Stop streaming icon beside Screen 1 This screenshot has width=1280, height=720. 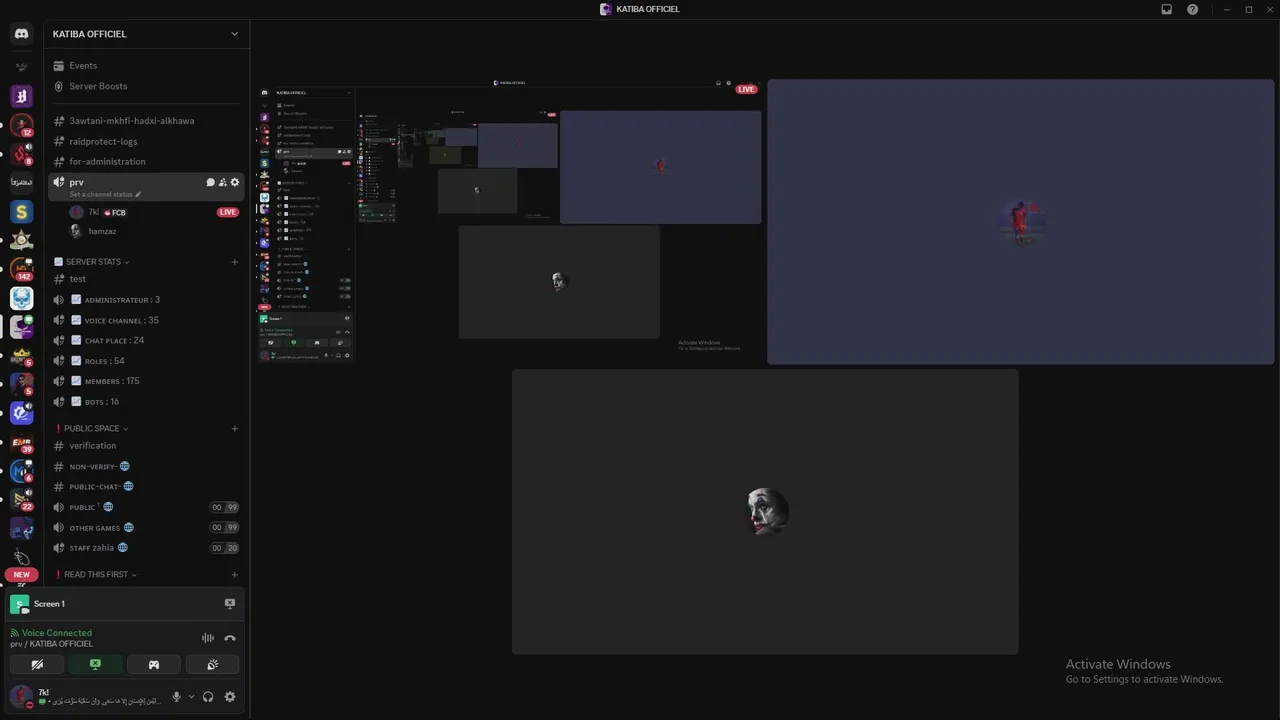[230, 603]
